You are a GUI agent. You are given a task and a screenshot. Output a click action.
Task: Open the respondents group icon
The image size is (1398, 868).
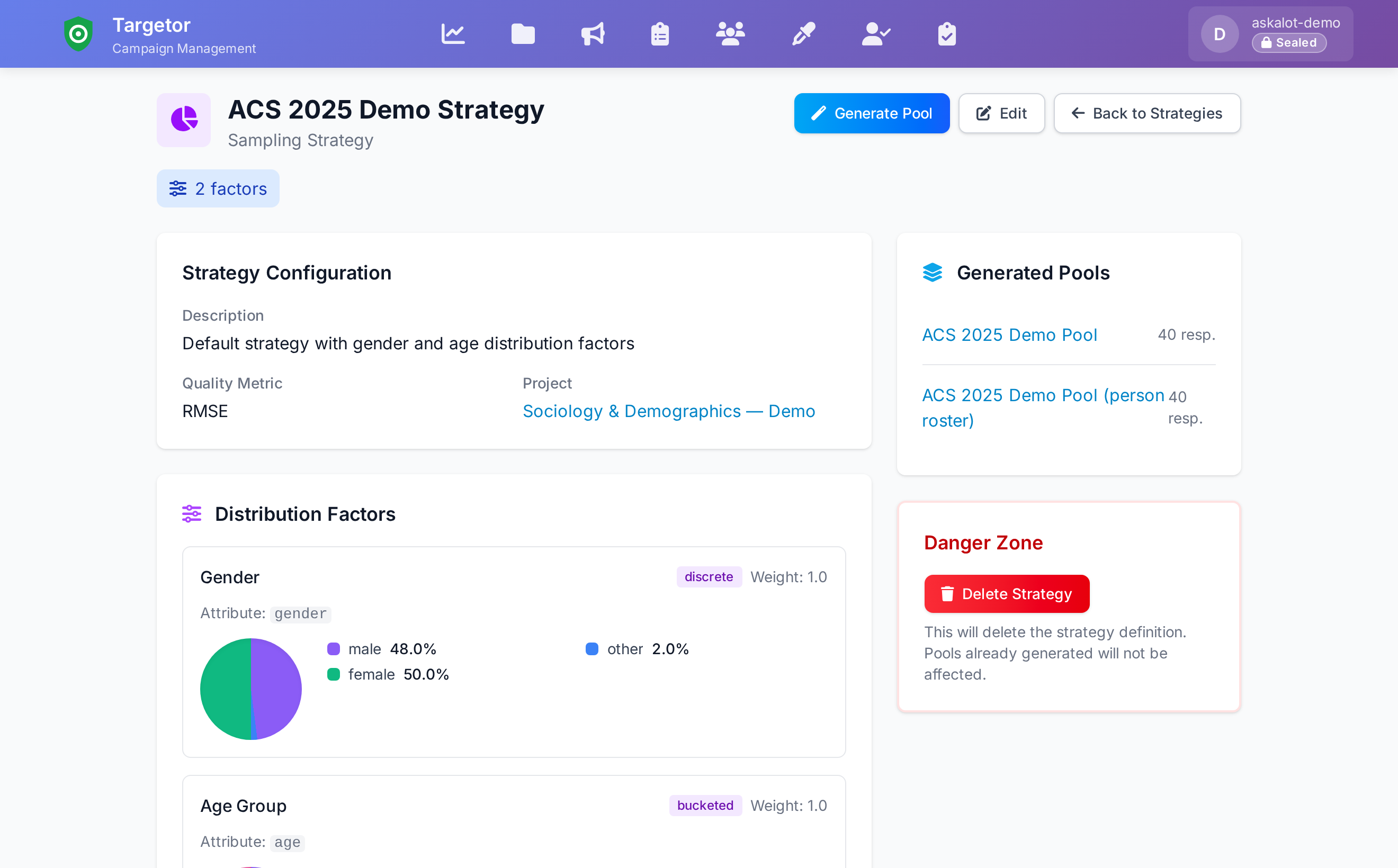[730, 34]
